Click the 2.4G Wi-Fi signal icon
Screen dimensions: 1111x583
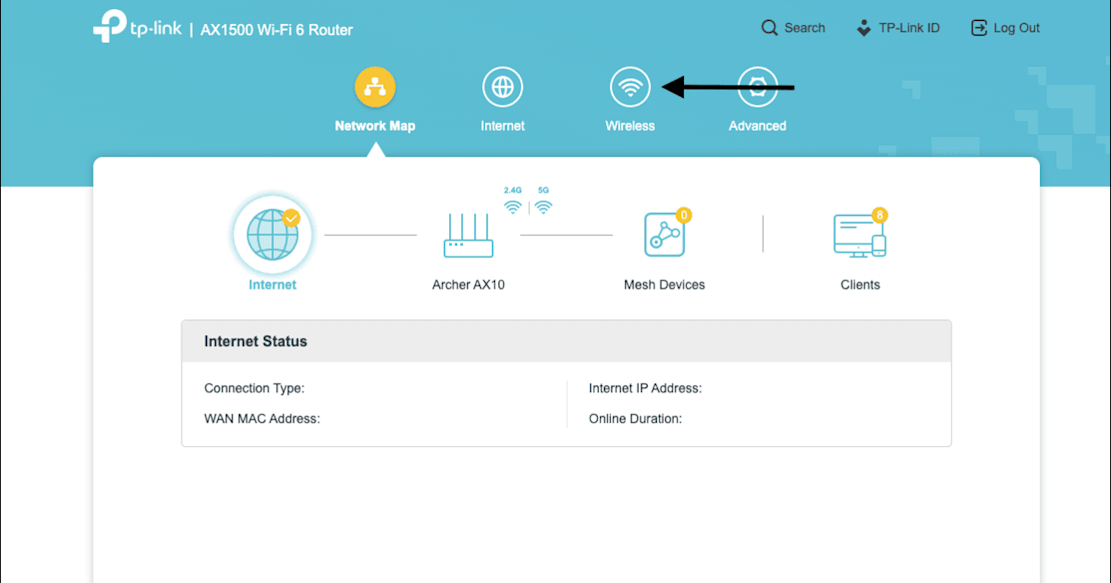click(512, 207)
